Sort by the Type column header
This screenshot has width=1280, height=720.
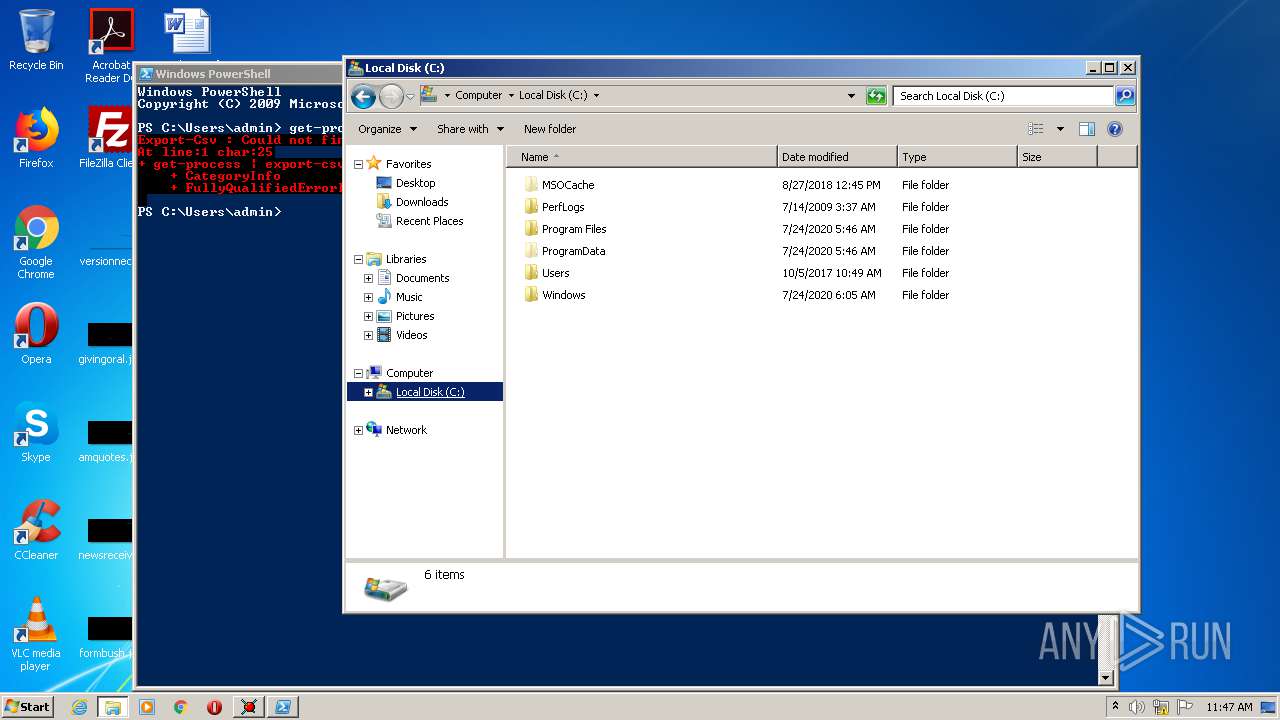tap(956, 157)
